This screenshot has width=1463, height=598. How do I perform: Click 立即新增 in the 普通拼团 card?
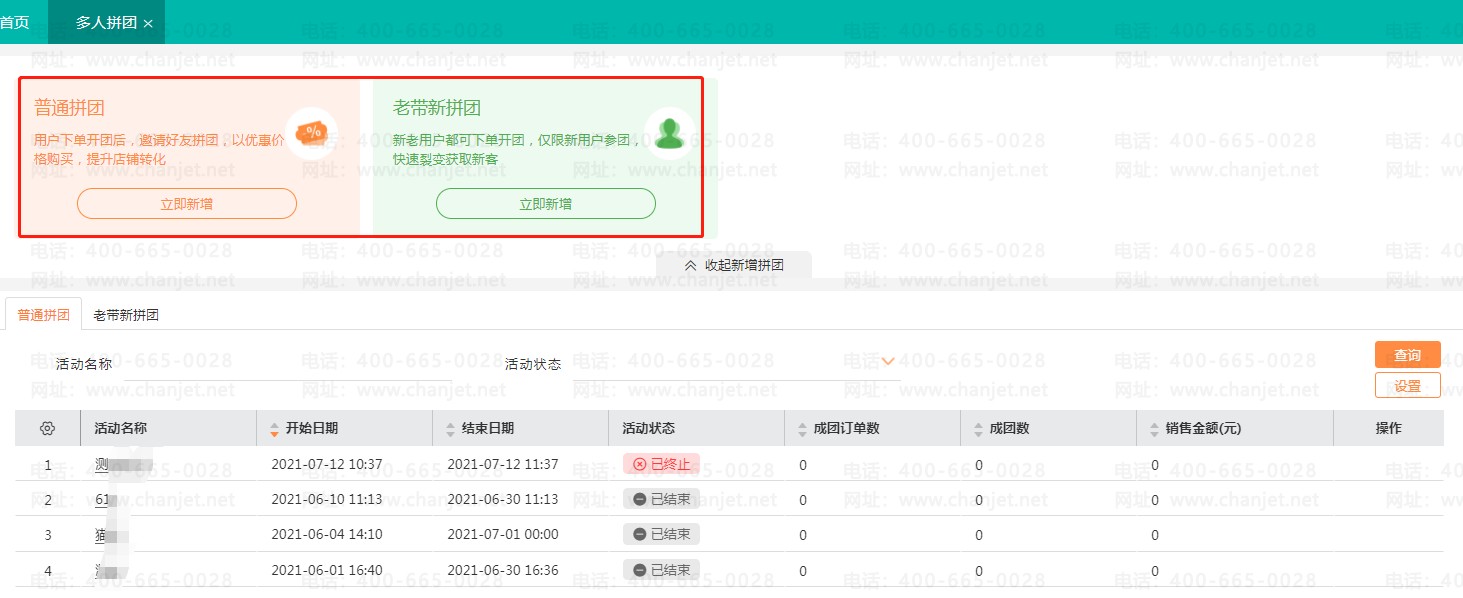click(187, 204)
